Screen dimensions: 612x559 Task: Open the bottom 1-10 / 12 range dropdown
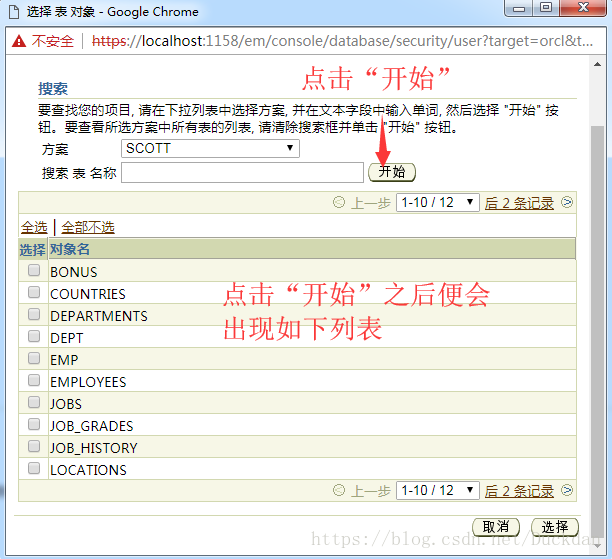(x=438, y=490)
